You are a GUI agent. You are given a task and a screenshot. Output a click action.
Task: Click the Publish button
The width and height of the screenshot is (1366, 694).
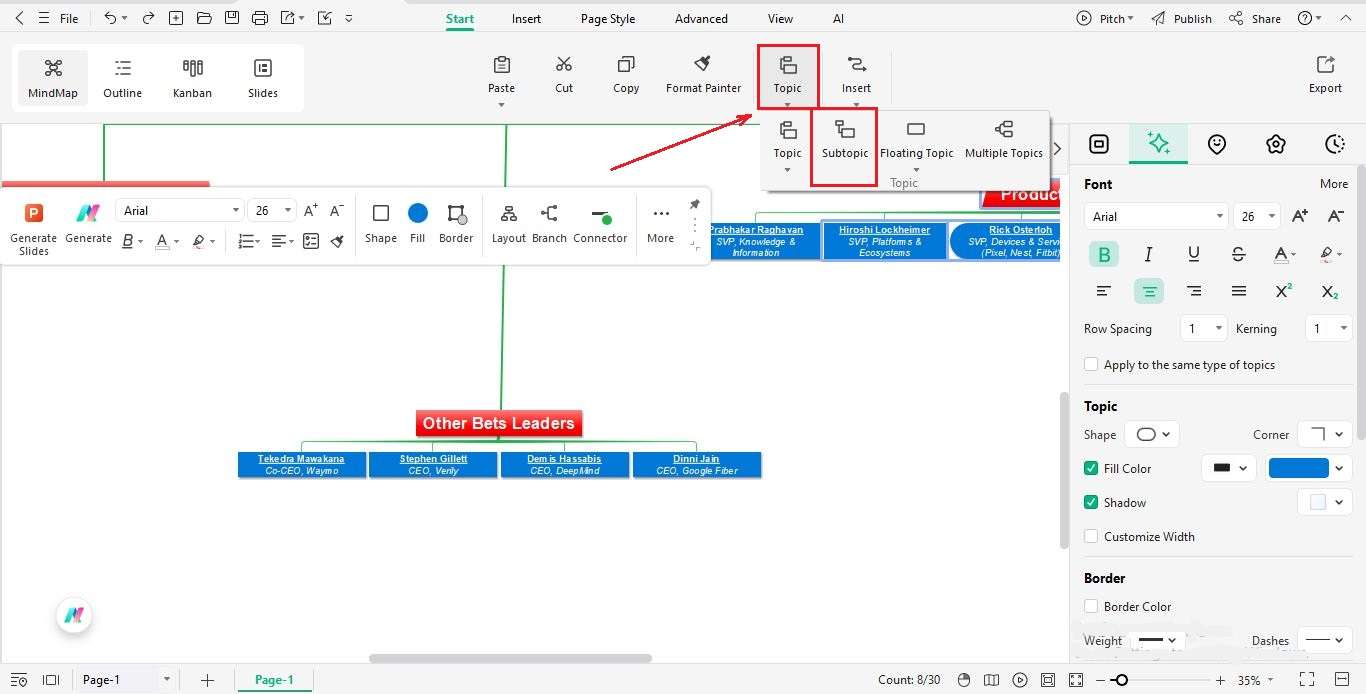point(1181,18)
